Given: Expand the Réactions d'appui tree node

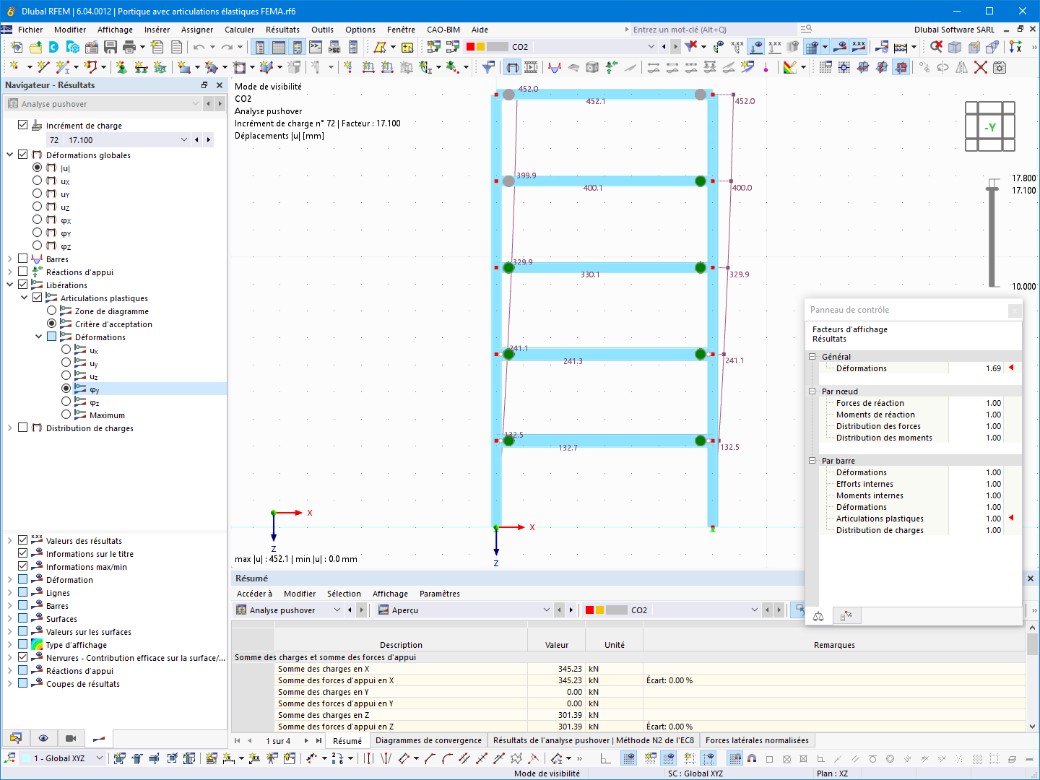Looking at the screenshot, I should click(10, 272).
